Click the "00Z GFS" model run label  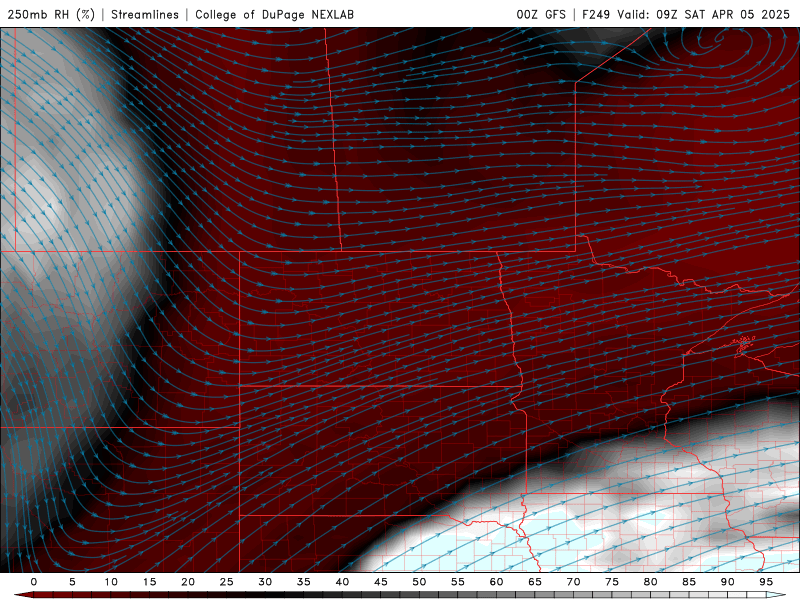click(541, 14)
